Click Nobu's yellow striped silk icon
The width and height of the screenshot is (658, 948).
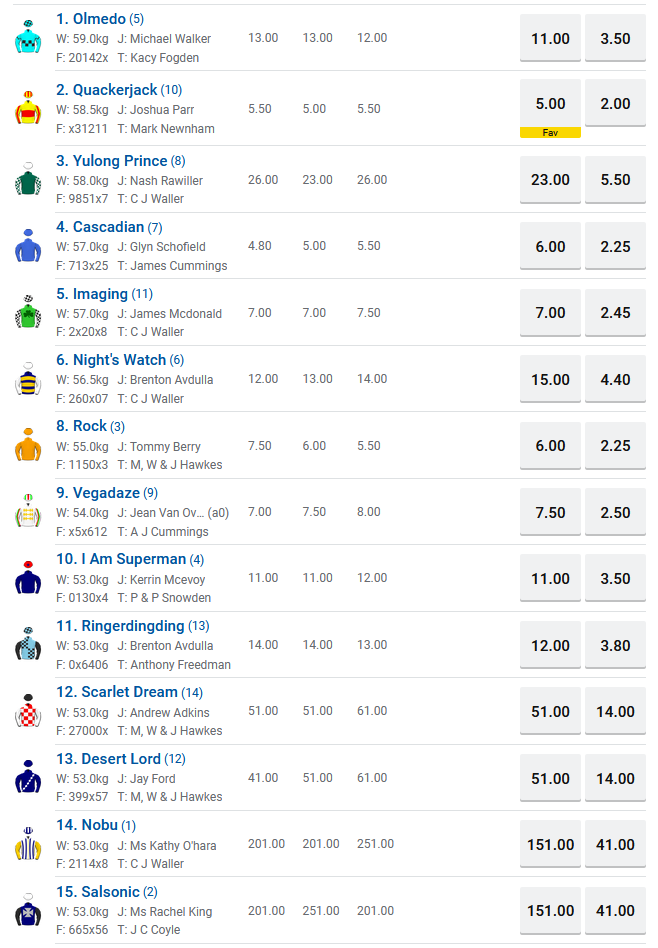pyautogui.click(x=28, y=844)
